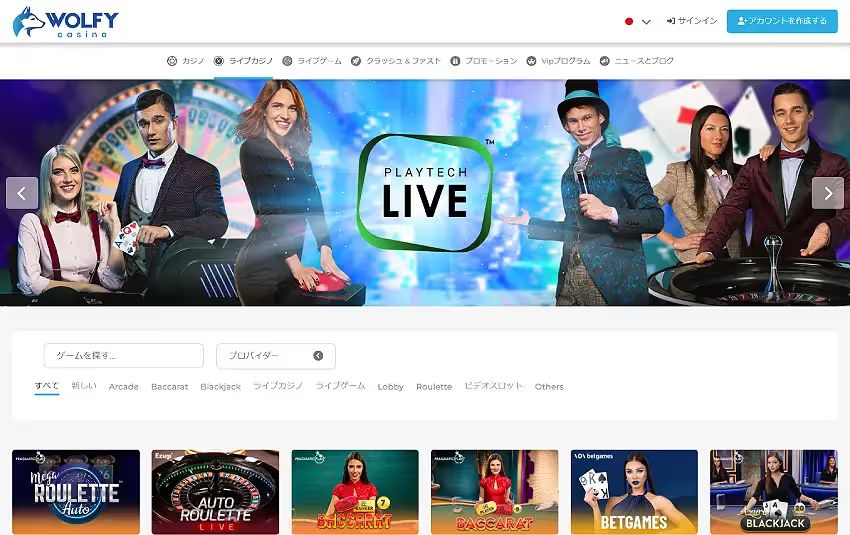850x535 pixels.
Task: Click the プロモーション gift icon
Action: pyautogui.click(x=455, y=61)
